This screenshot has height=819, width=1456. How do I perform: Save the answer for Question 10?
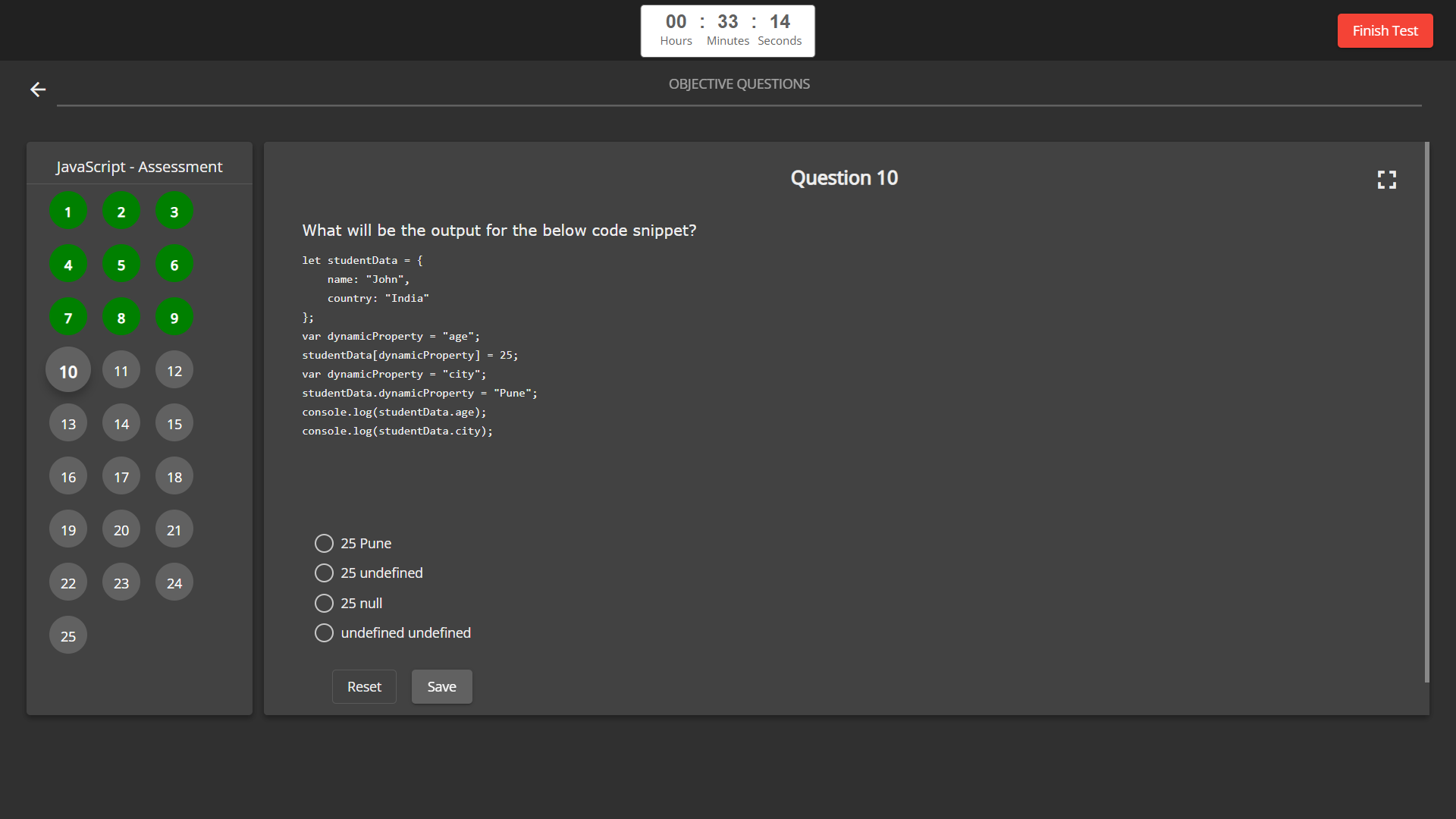(x=441, y=687)
